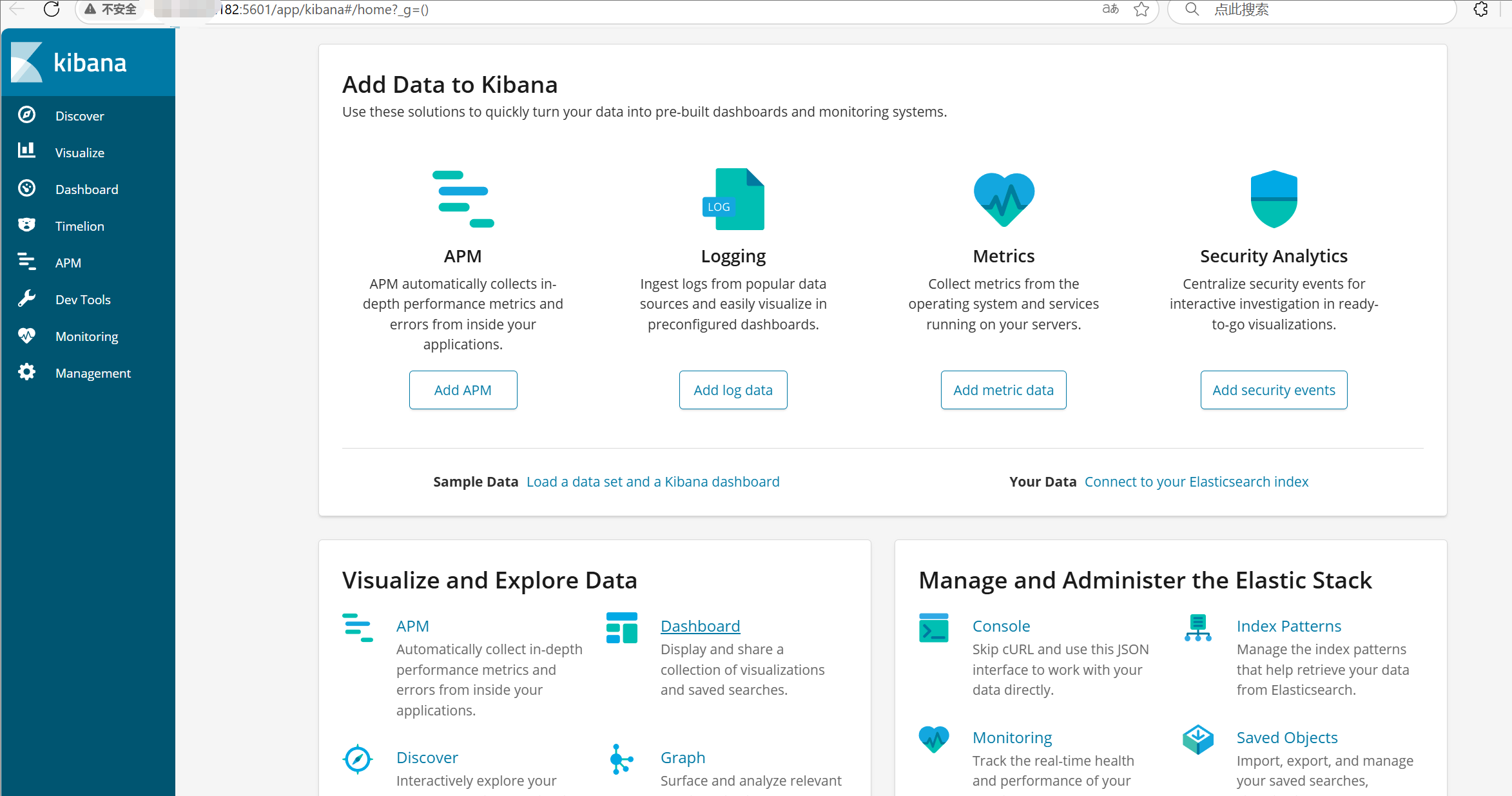1512x796 pixels.
Task: Open Timelion in the sidebar menu
Action: tap(80, 226)
